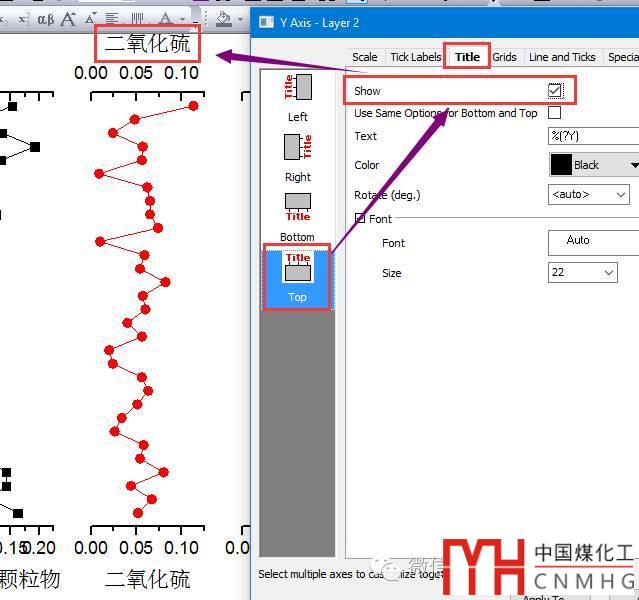Open the font Size dropdown
Image resolution: width=639 pixels, height=600 pixels.
pos(583,272)
